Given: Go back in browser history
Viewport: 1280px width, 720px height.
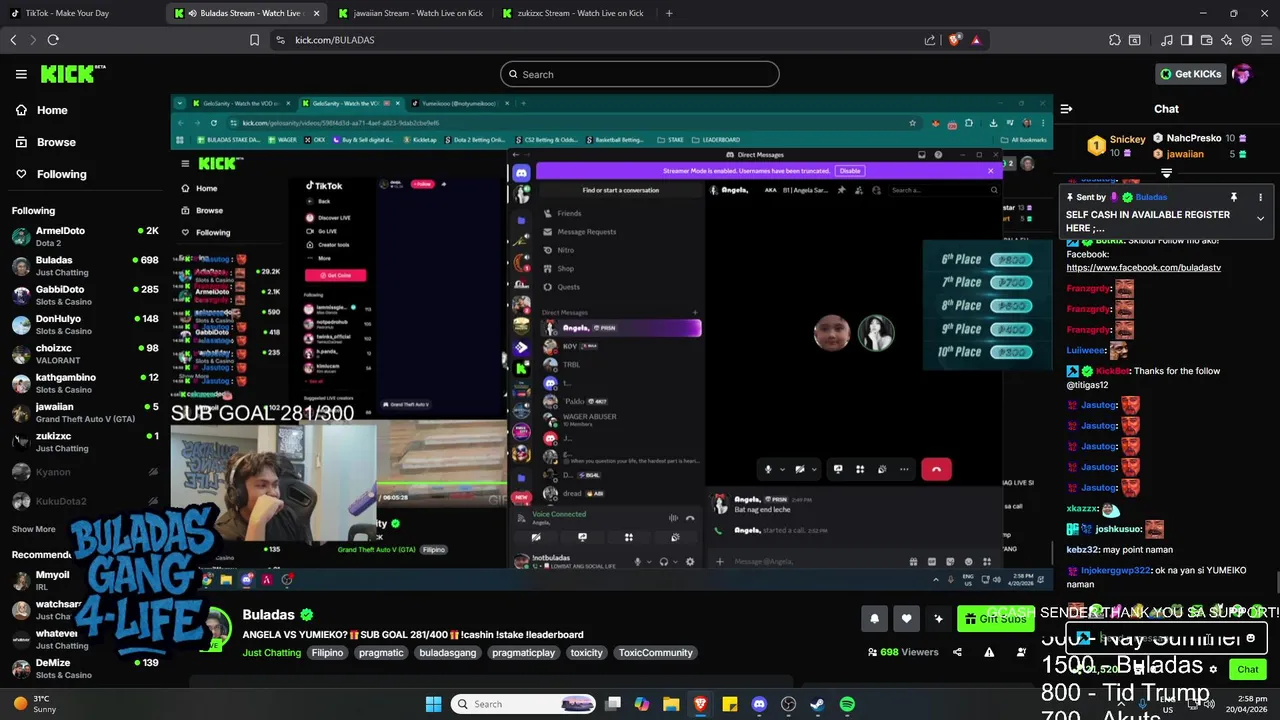Looking at the screenshot, I should tap(13, 40).
